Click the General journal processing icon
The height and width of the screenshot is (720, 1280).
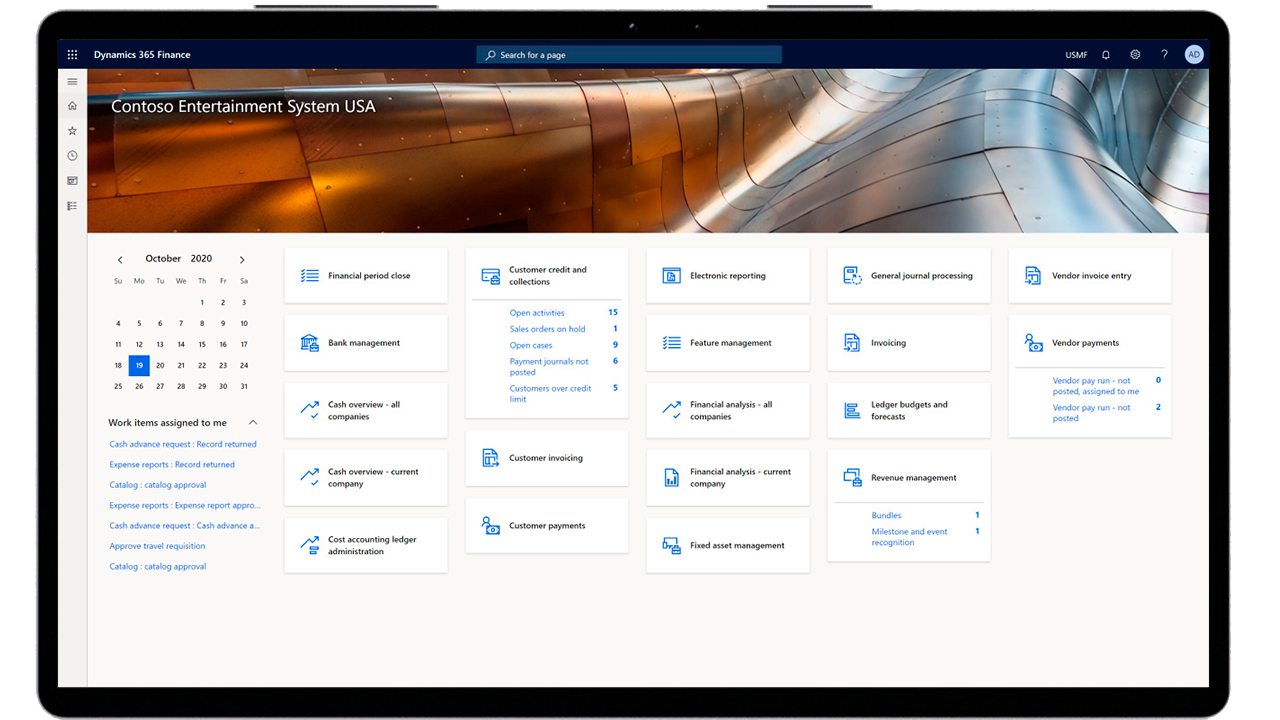(853, 276)
